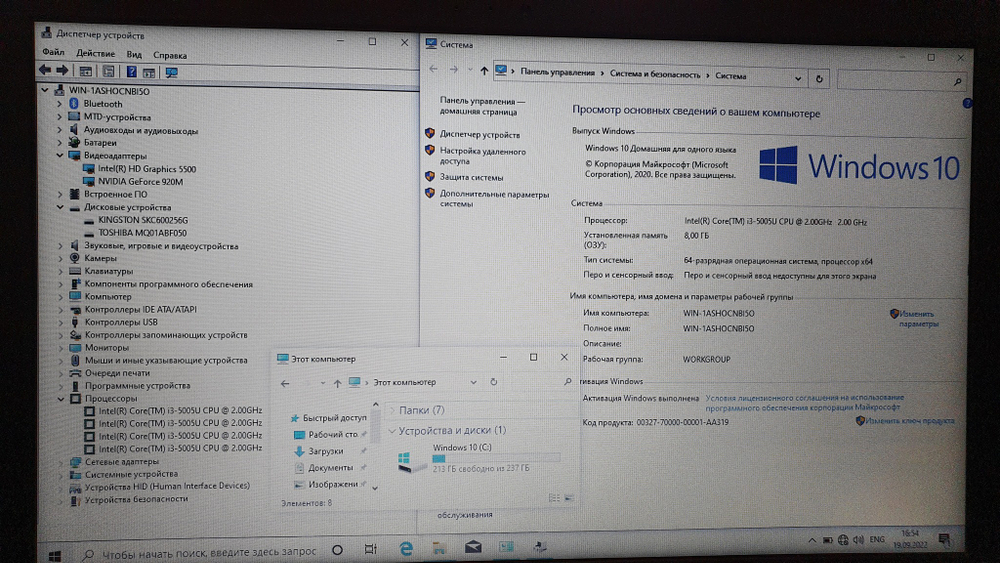Open the Вид menu in Device Manager
This screenshot has height=563, width=1000.
[134, 55]
